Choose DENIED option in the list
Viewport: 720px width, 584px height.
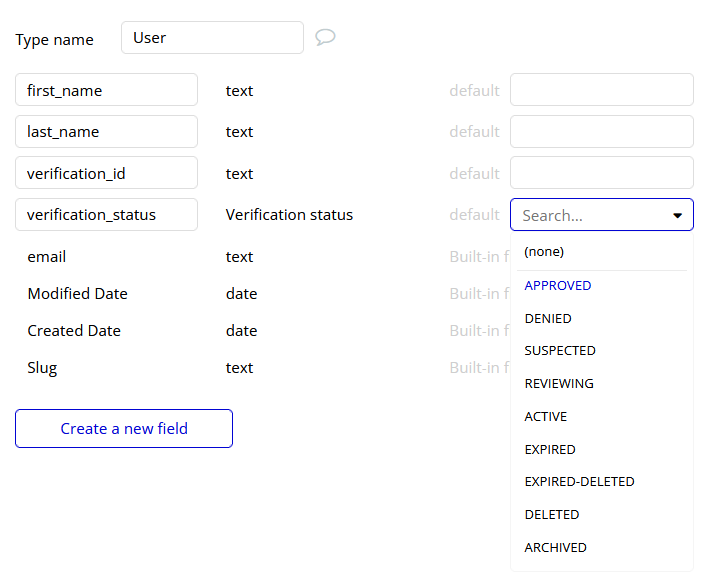pyautogui.click(x=548, y=319)
